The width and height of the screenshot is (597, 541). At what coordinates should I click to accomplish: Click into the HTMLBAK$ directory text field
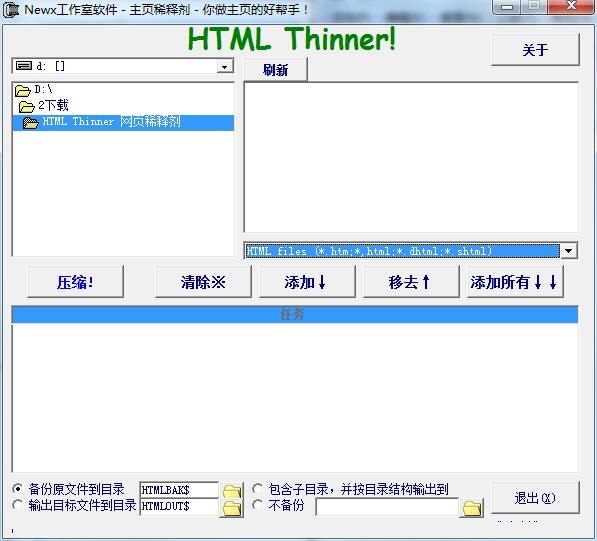pyautogui.click(x=179, y=490)
